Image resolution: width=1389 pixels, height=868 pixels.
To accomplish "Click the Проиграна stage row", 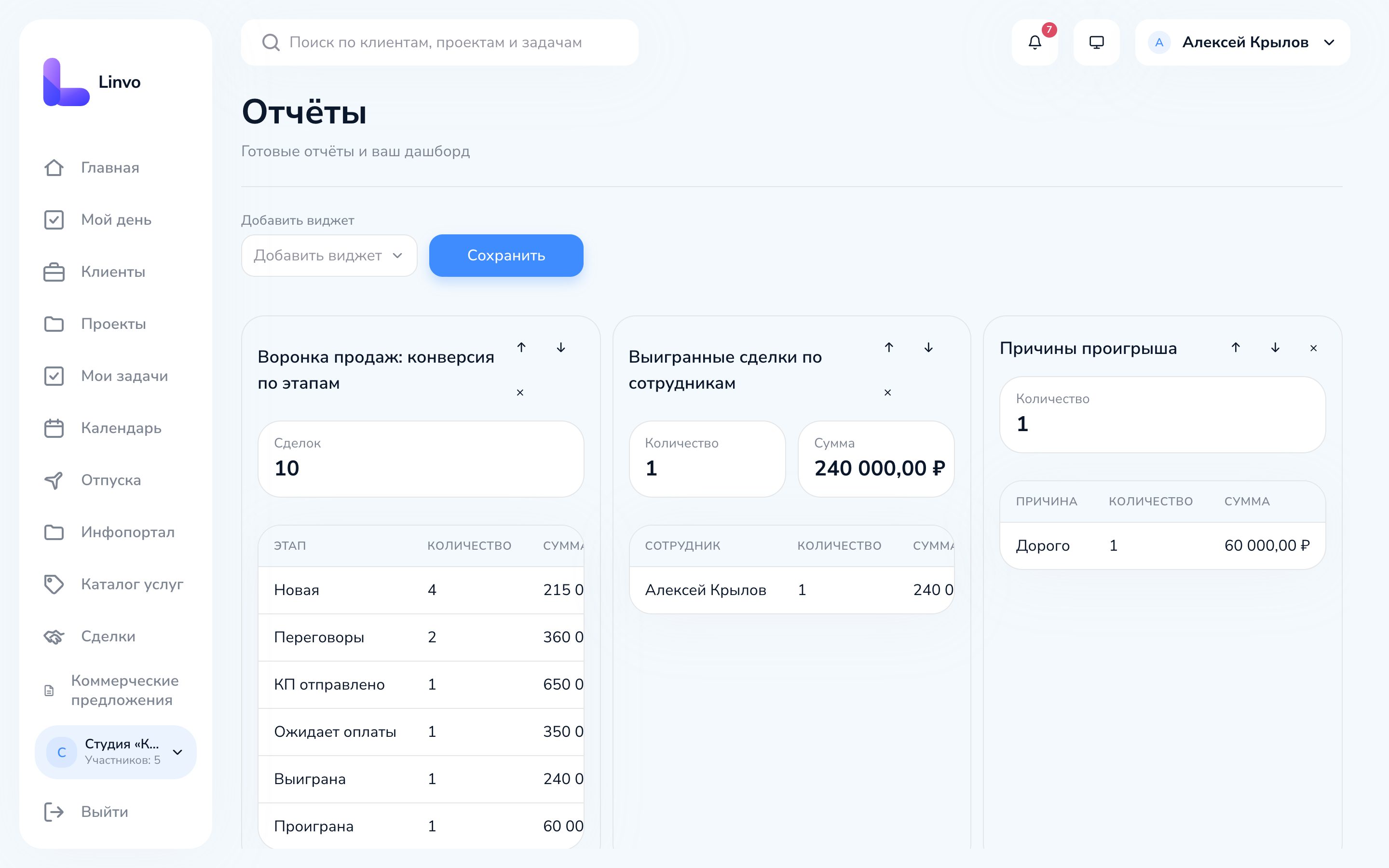I will coord(421,826).
